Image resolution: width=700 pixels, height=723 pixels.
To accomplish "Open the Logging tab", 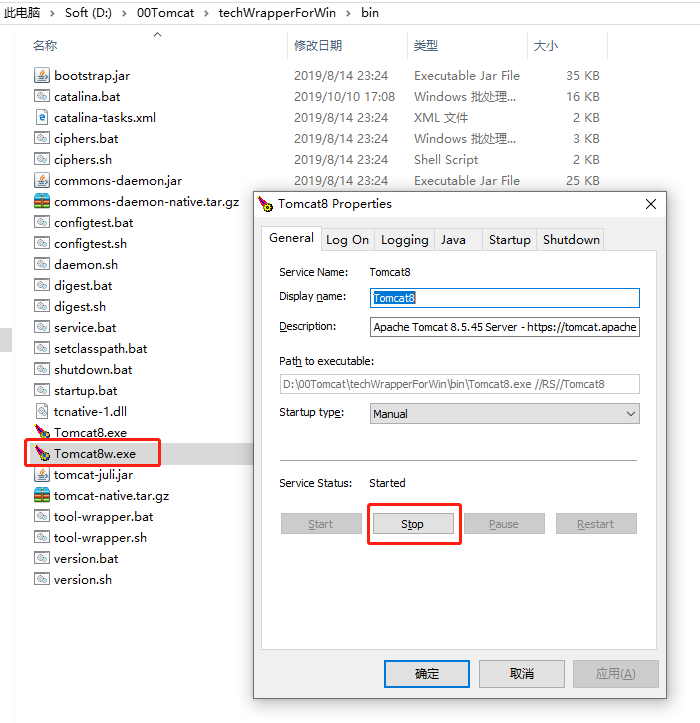I will click(404, 240).
